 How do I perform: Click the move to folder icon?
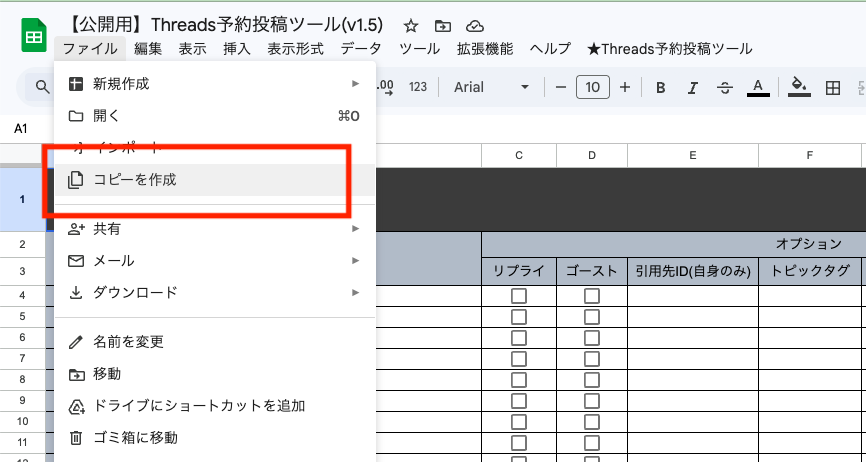tap(443, 26)
